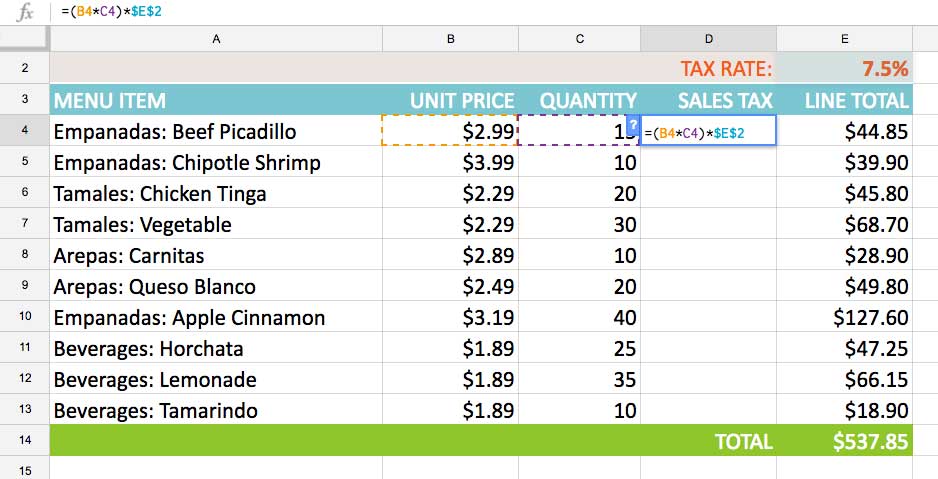This screenshot has height=479, width=938.
Task: Click the active cell D4 formula editor
Action: [x=708, y=130]
